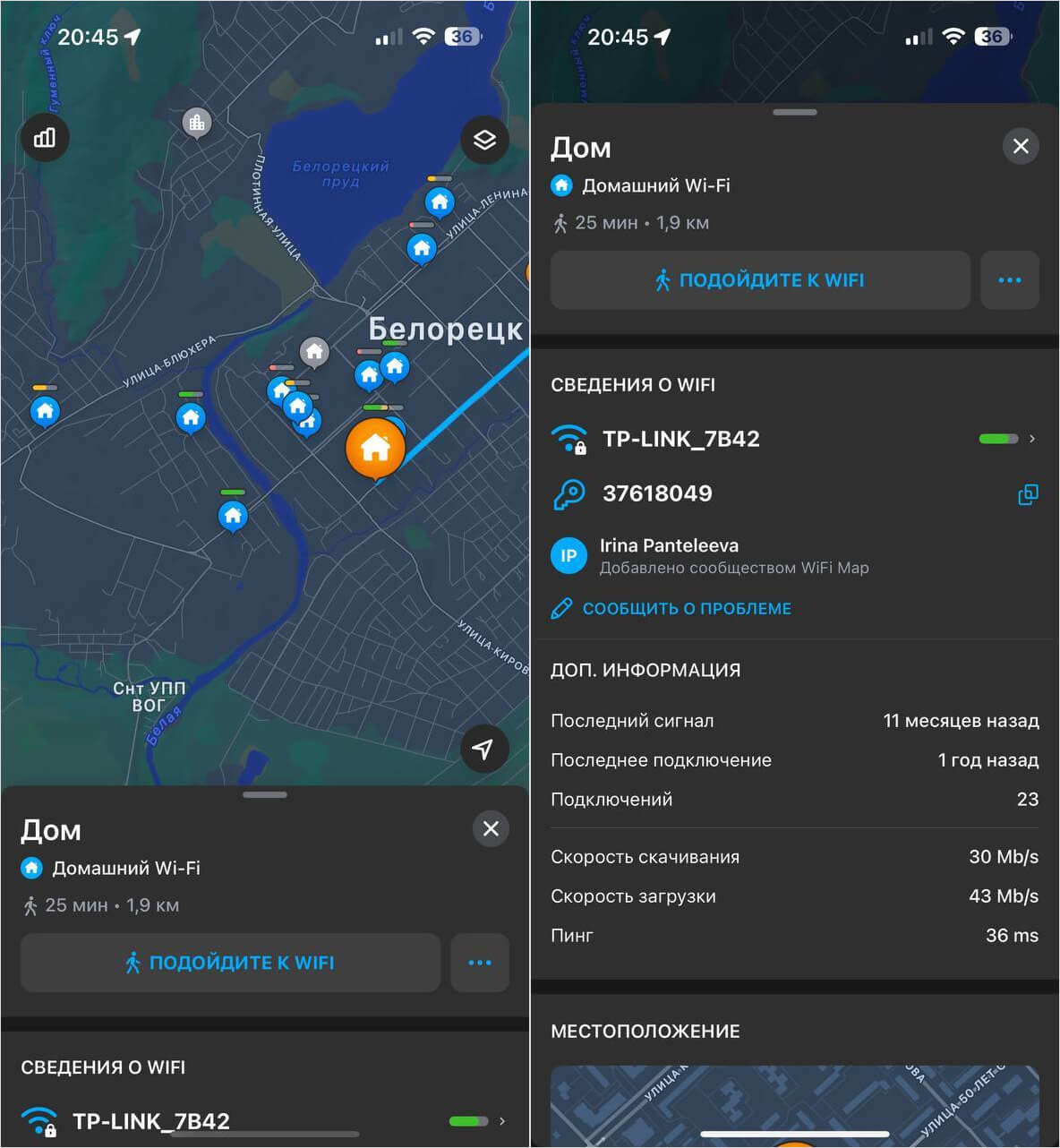Tap the Скорость скачивания value 30 Mb/s
The image size is (1060, 1148).
1004,857
